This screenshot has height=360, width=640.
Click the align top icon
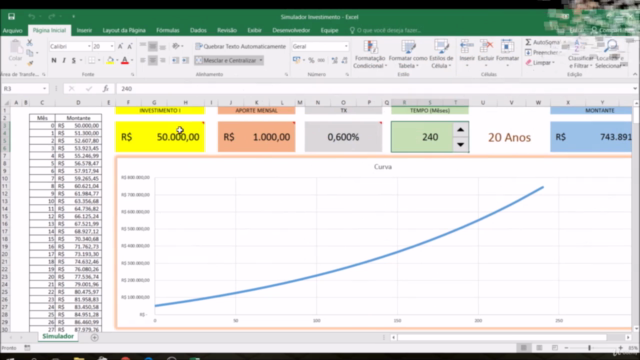(x=143, y=46)
